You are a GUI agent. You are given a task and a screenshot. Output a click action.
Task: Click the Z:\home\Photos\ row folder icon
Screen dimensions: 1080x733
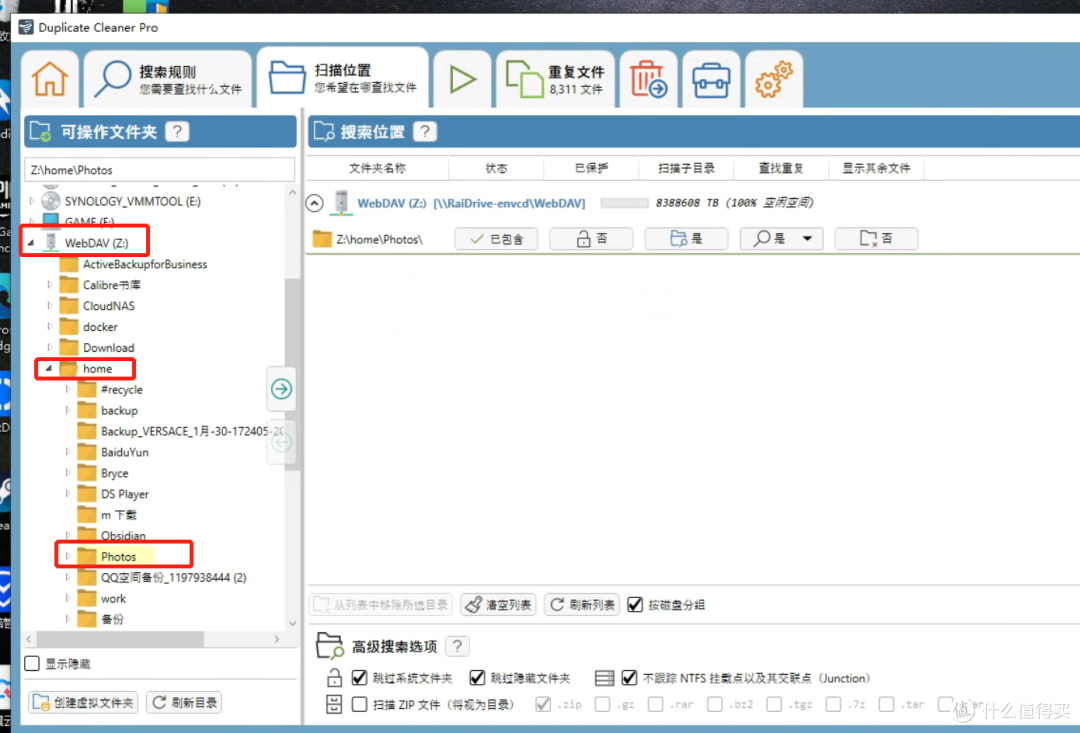(x=322, y=238)
